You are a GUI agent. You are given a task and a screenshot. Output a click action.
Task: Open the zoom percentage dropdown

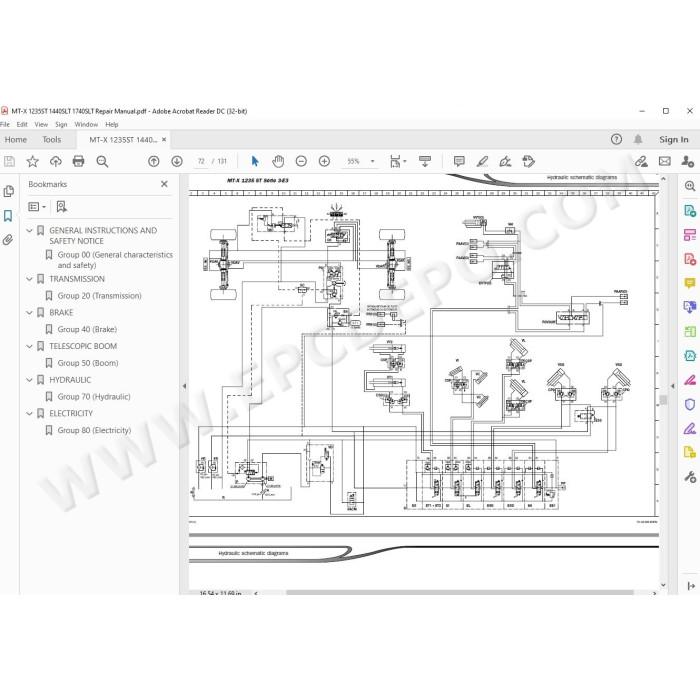click(373, 161)
